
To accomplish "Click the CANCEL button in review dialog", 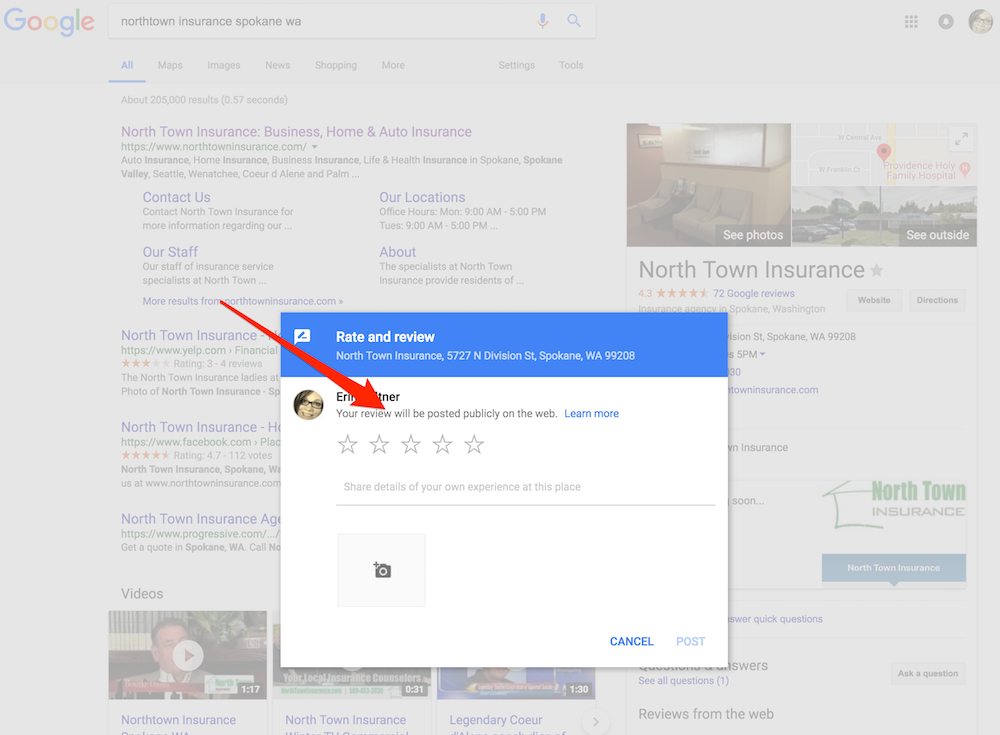I will tap(631, 641).
